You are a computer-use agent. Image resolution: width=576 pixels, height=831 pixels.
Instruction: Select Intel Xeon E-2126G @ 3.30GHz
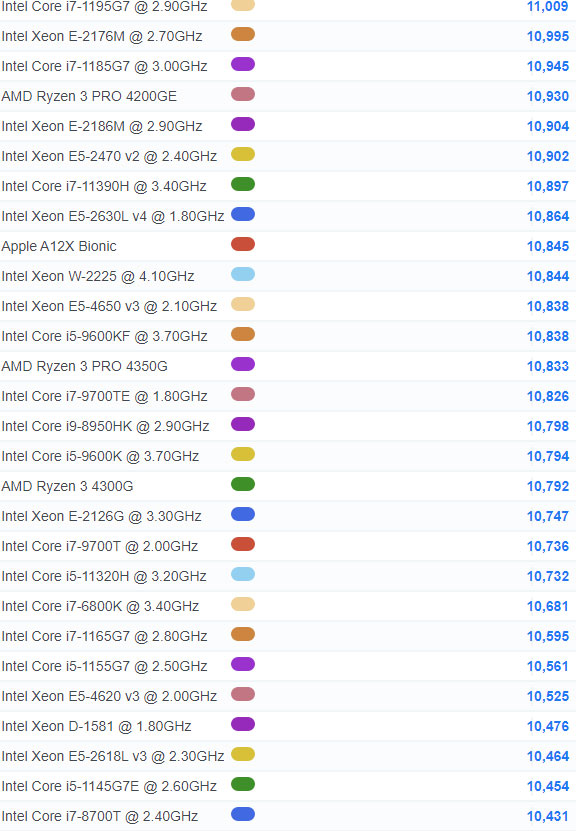(101, 516)
